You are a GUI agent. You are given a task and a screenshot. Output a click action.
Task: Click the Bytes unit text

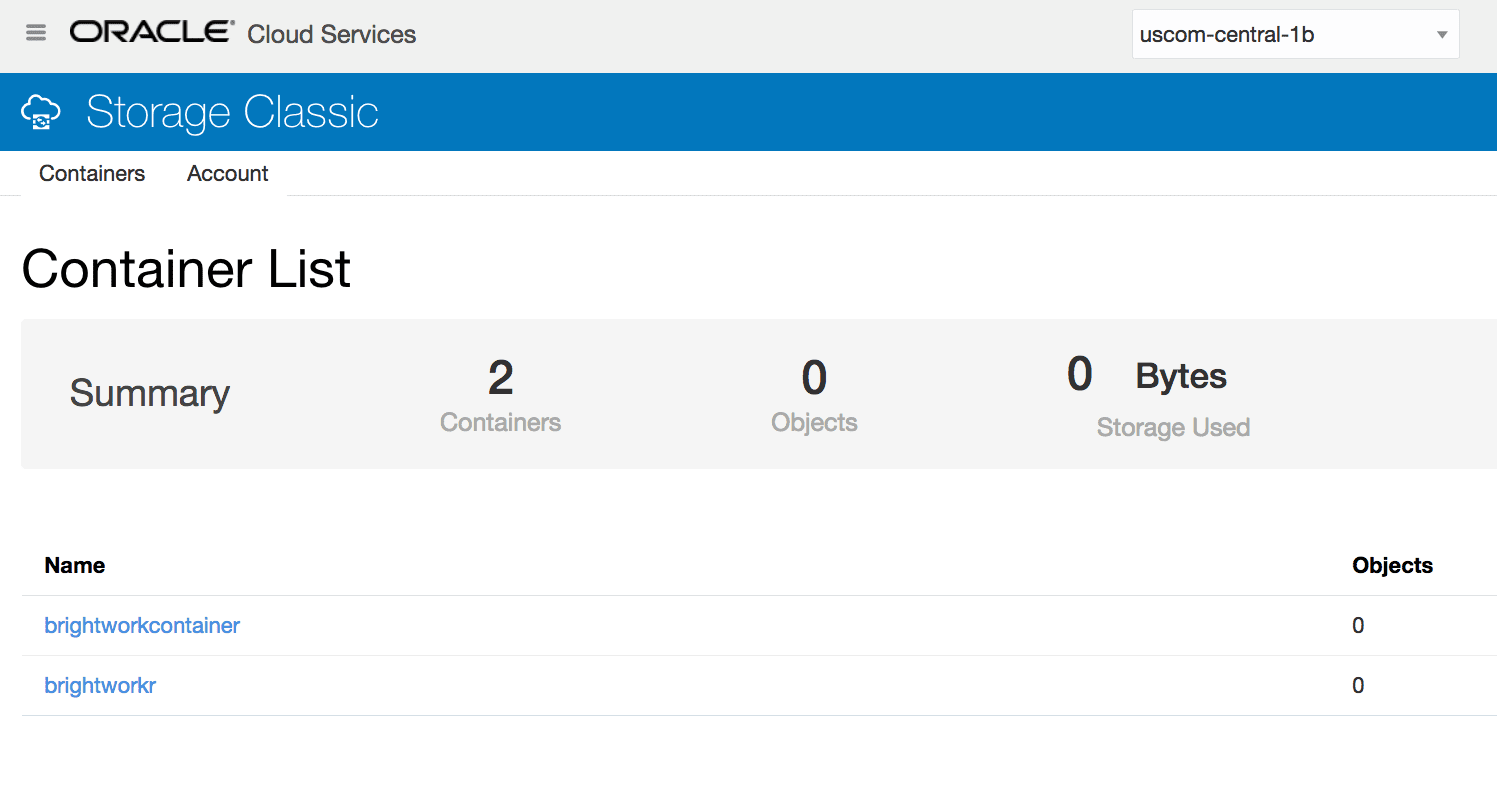pos(1181,376)
